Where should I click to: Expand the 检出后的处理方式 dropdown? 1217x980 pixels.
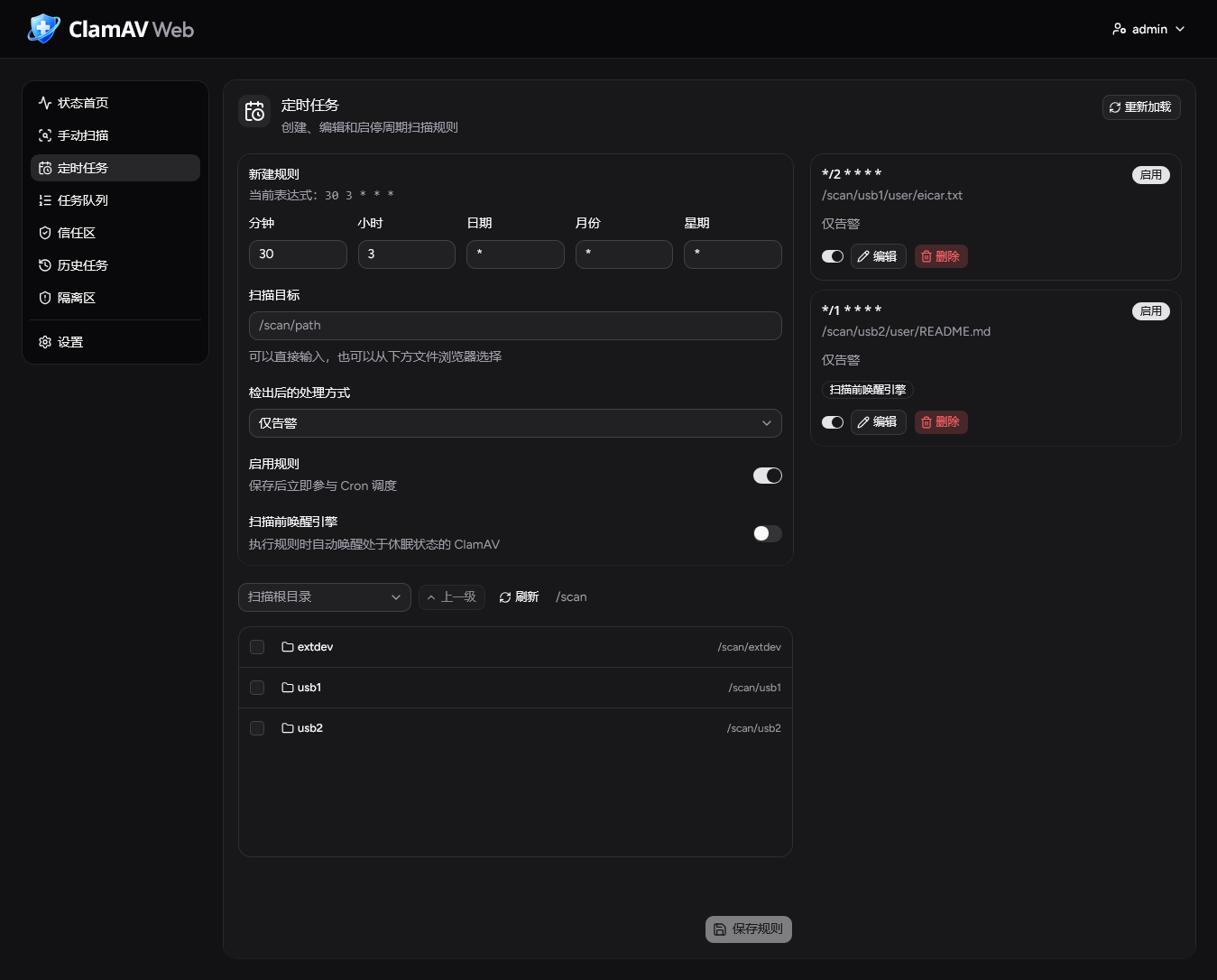(515, 423)
